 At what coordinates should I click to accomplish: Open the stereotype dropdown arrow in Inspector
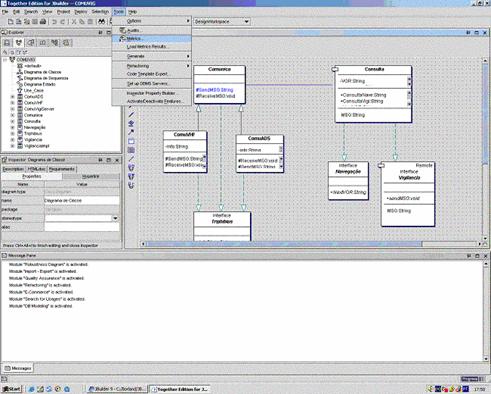click(115, 218)
